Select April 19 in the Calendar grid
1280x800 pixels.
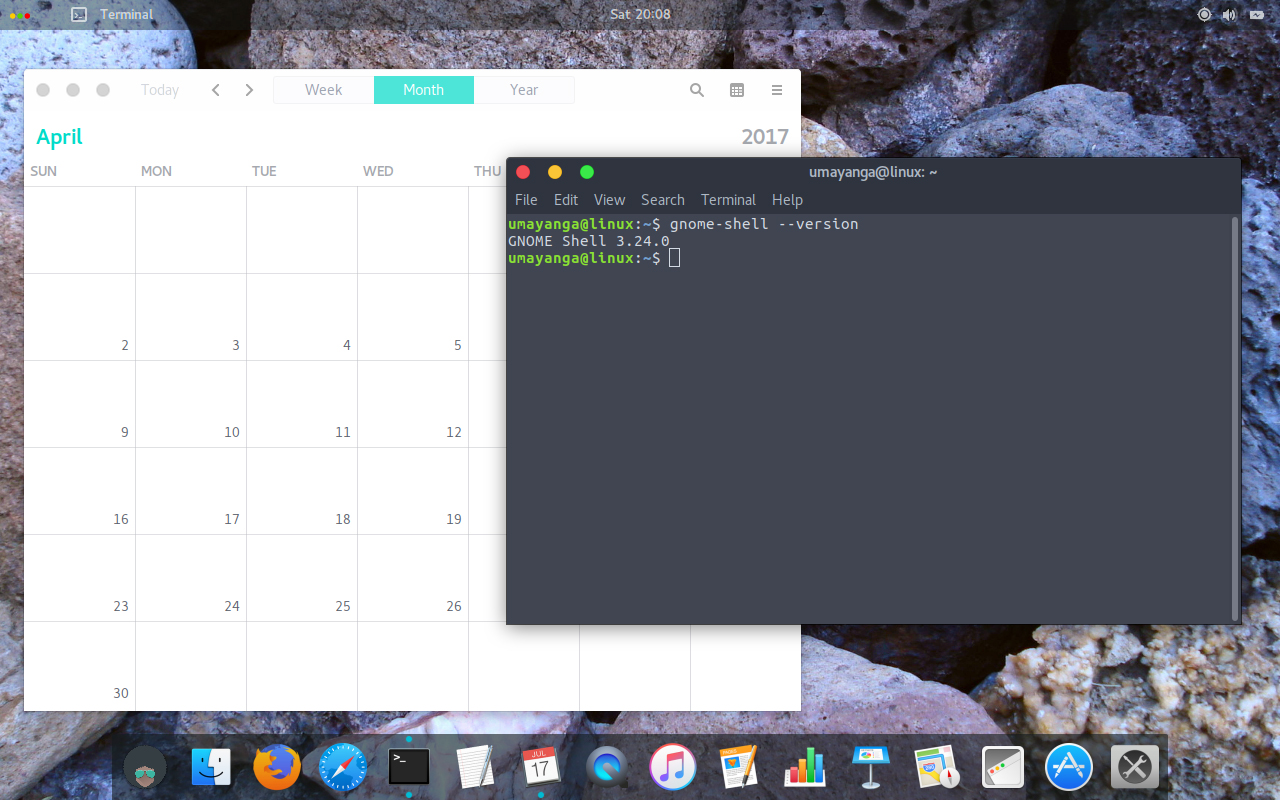click(x=413, y=491)
